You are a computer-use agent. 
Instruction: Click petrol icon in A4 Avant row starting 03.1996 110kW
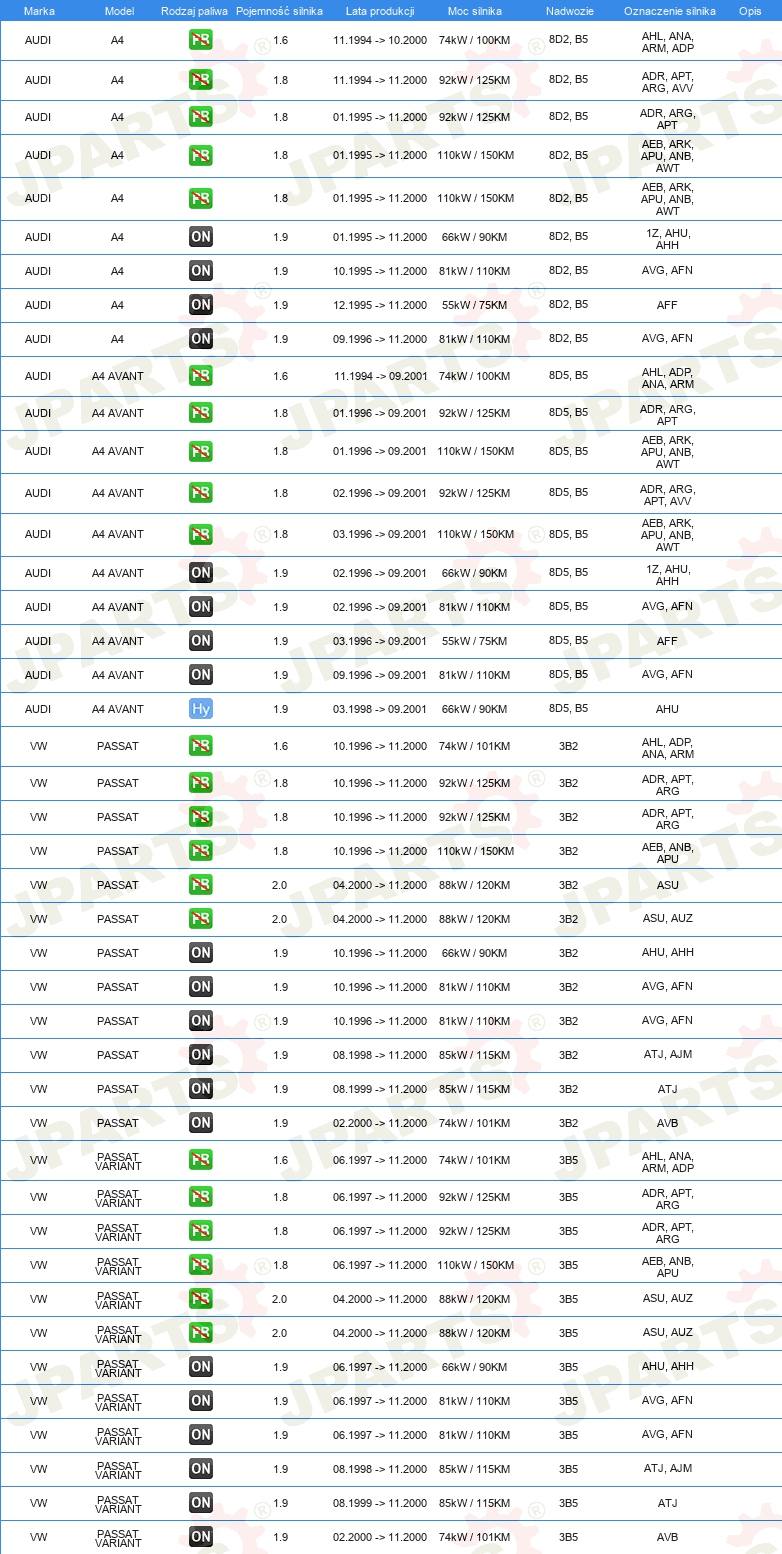pyautogui.click(x=200, y=535)
